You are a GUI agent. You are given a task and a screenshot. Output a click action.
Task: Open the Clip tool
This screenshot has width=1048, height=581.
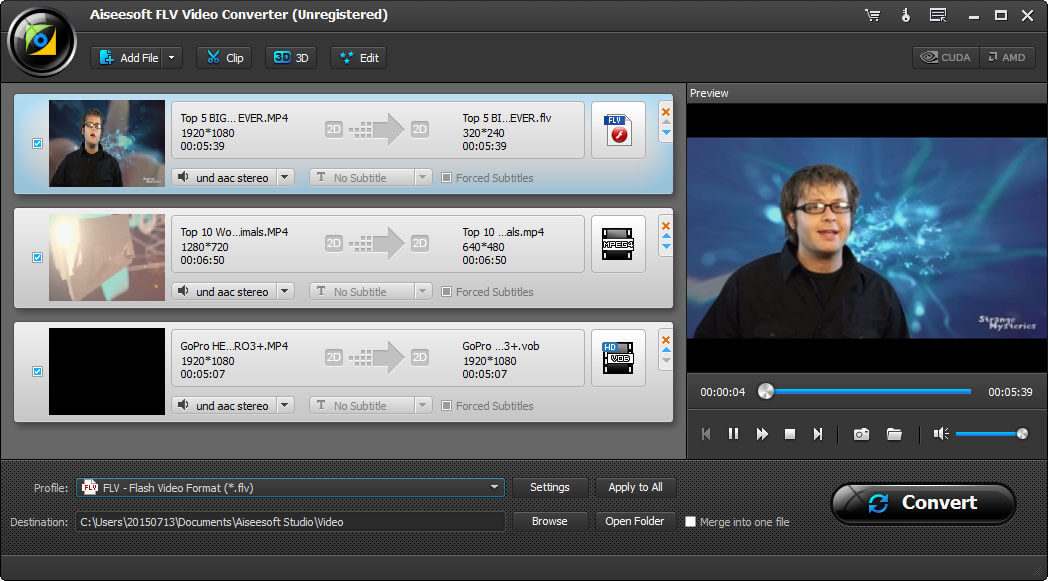click(x=225, y=57)
